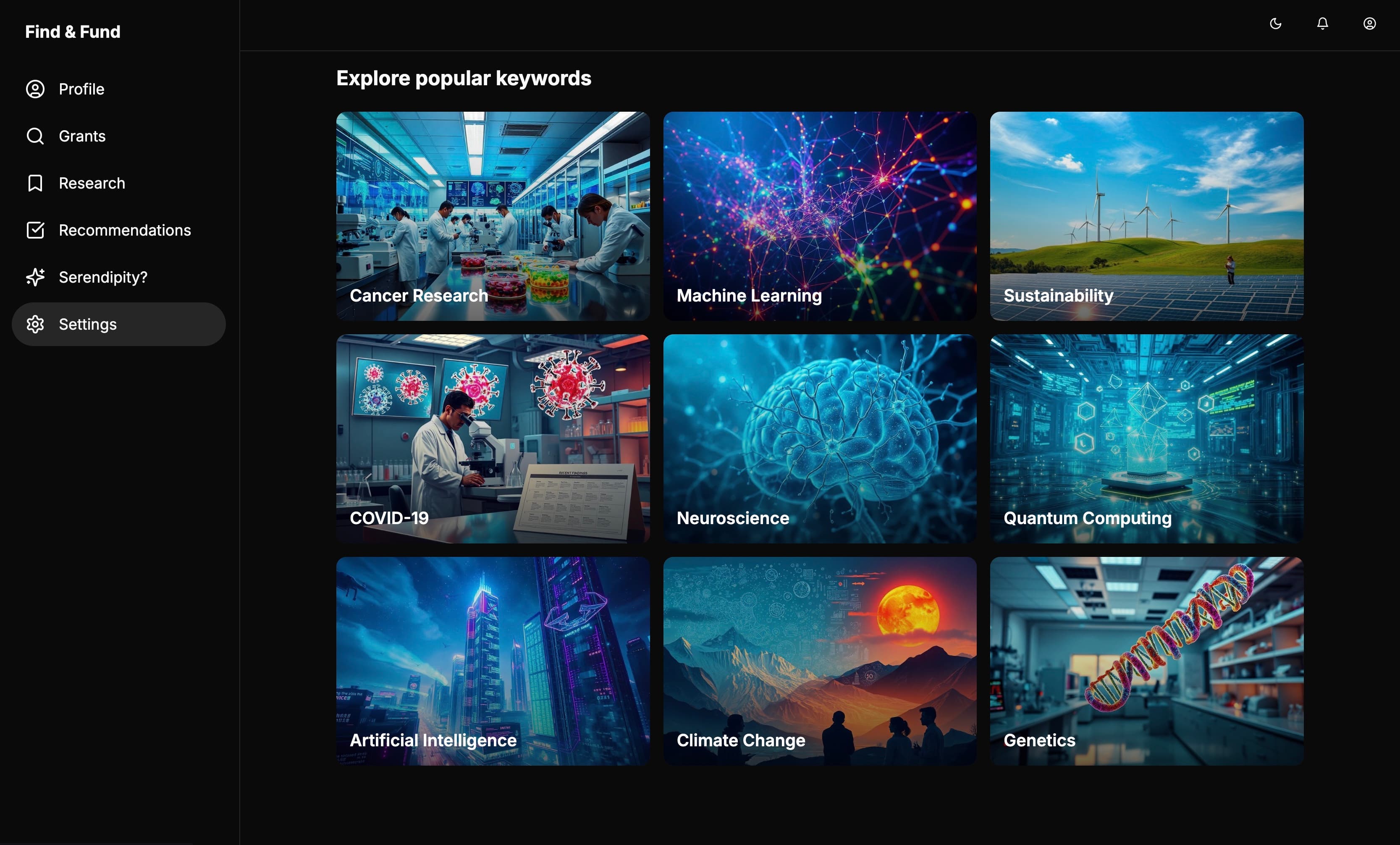Select the COVID-19 keyword card

[x=493, y=439]
